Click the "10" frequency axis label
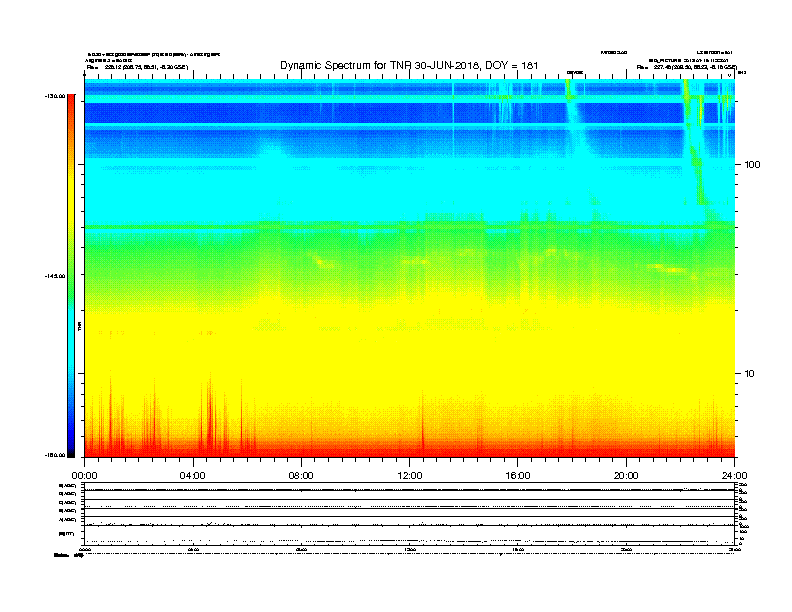This screenshot has height=612, width=792. [x=750, y=374]
